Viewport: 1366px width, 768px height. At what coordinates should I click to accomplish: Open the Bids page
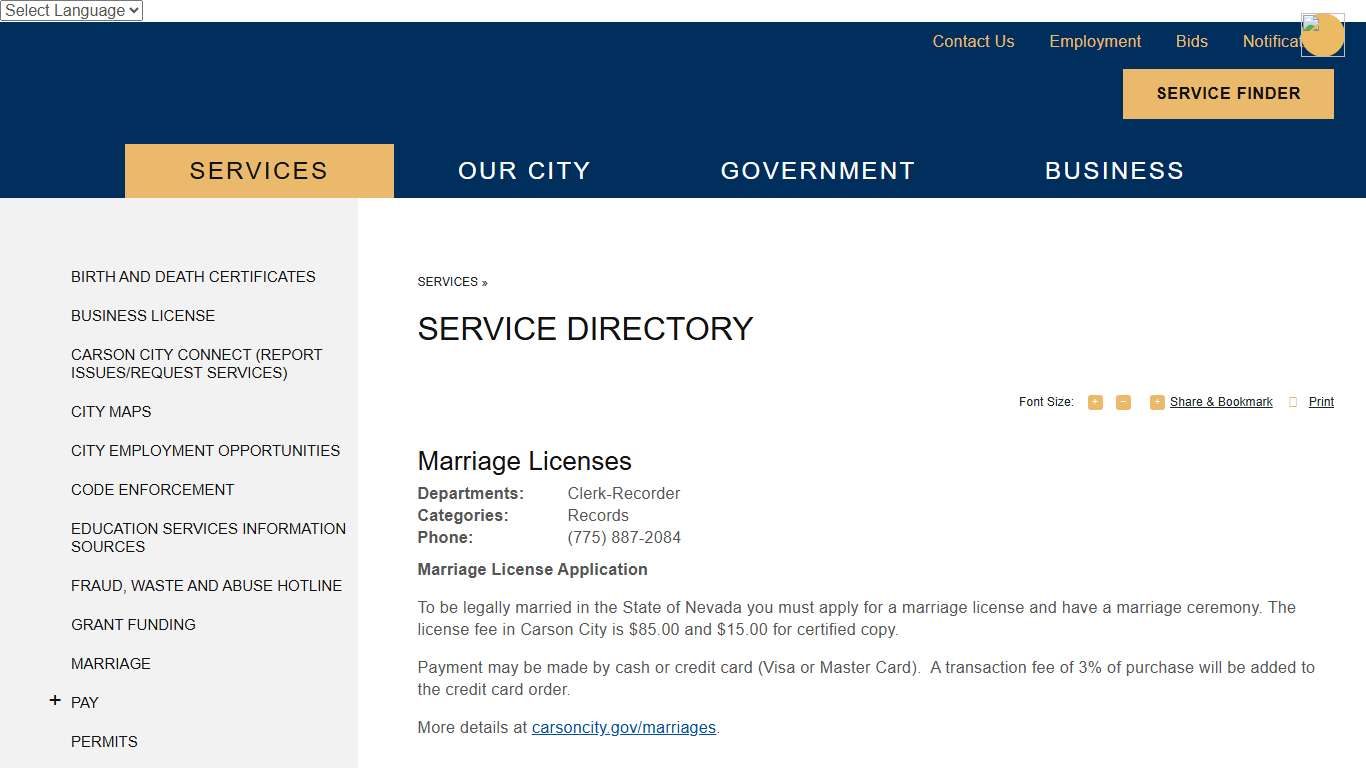coord(1191,41)
